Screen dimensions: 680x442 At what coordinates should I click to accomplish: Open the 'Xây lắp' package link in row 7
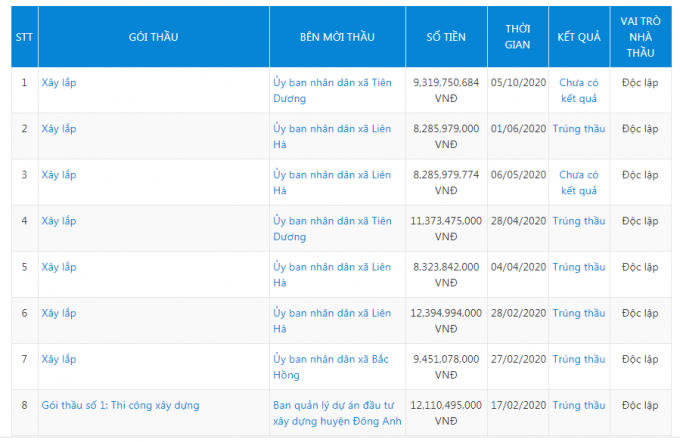click(x=59, y=359)
